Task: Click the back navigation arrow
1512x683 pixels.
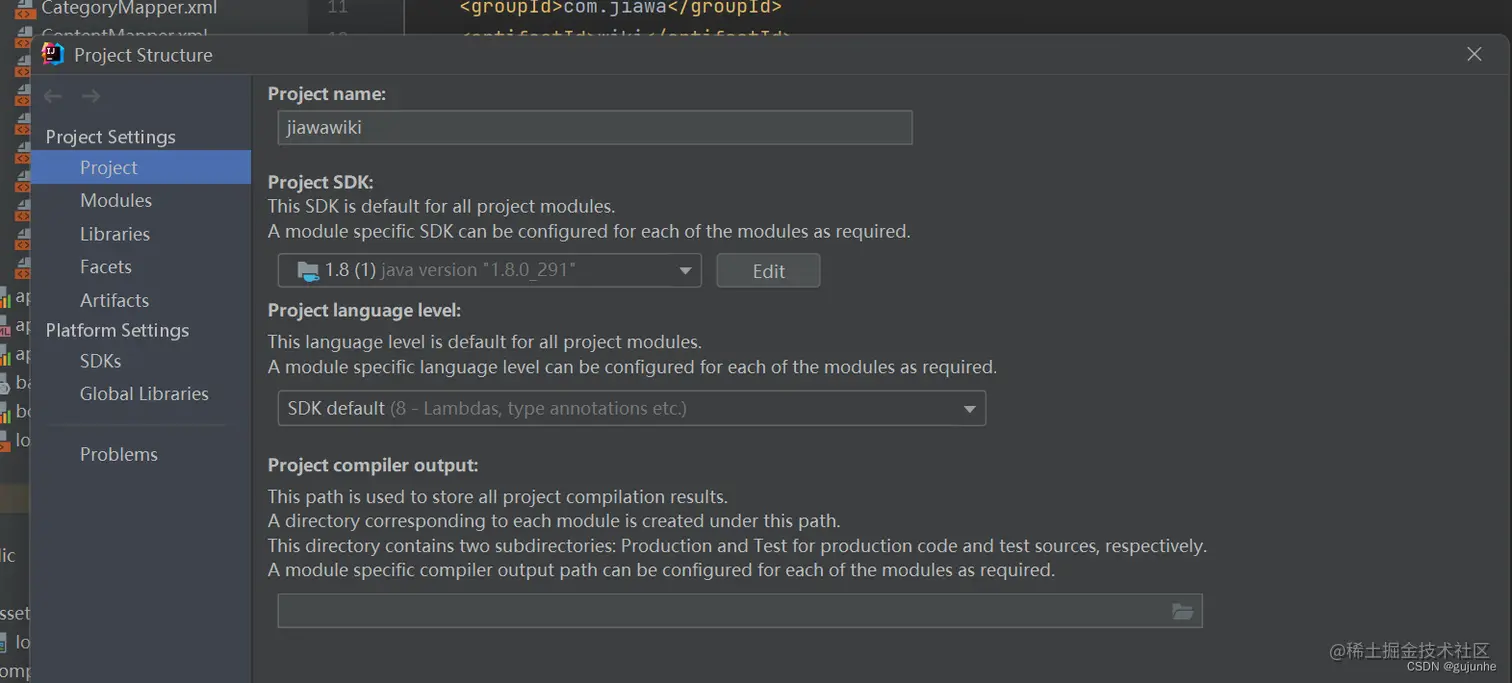Action: click(53, 96)
